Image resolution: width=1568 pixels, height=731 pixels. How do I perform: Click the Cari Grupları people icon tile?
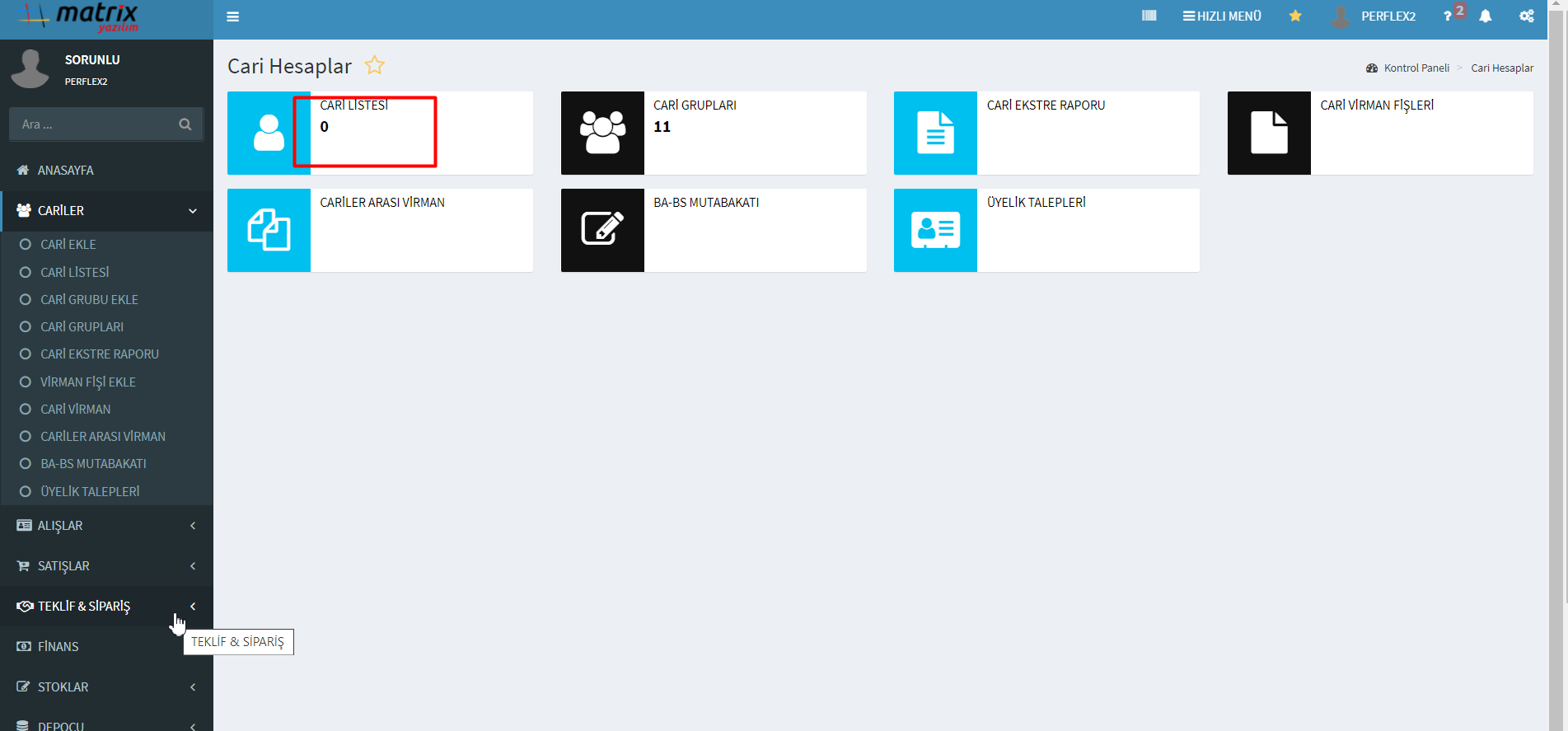coord(602,133)
